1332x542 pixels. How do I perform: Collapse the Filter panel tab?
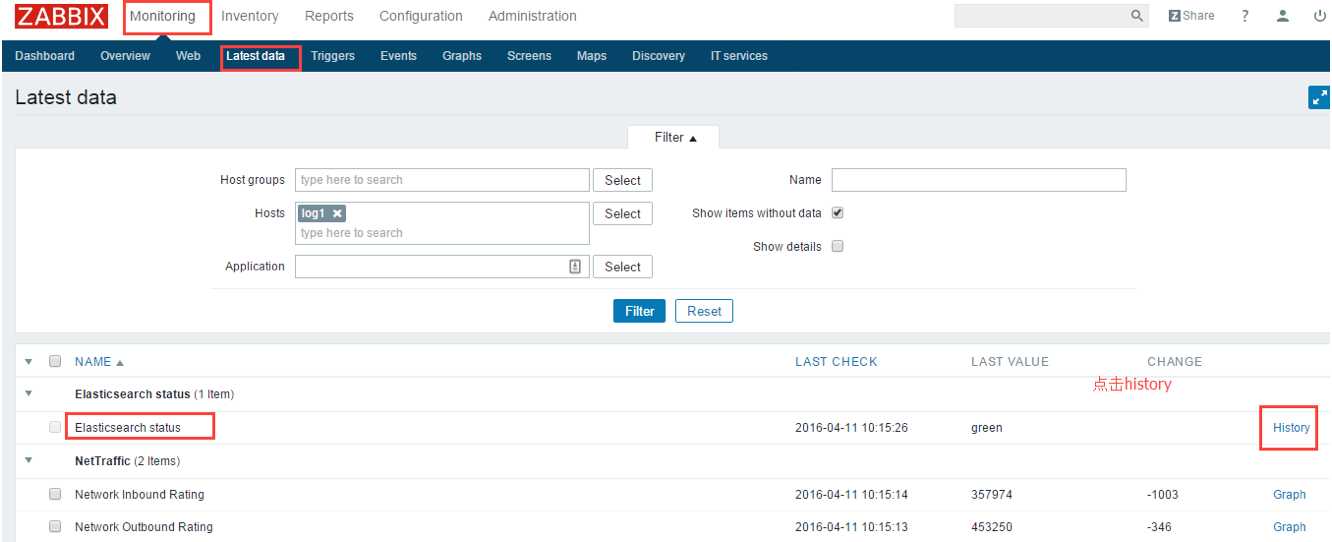pyautogui.click(x=673, y=138)
